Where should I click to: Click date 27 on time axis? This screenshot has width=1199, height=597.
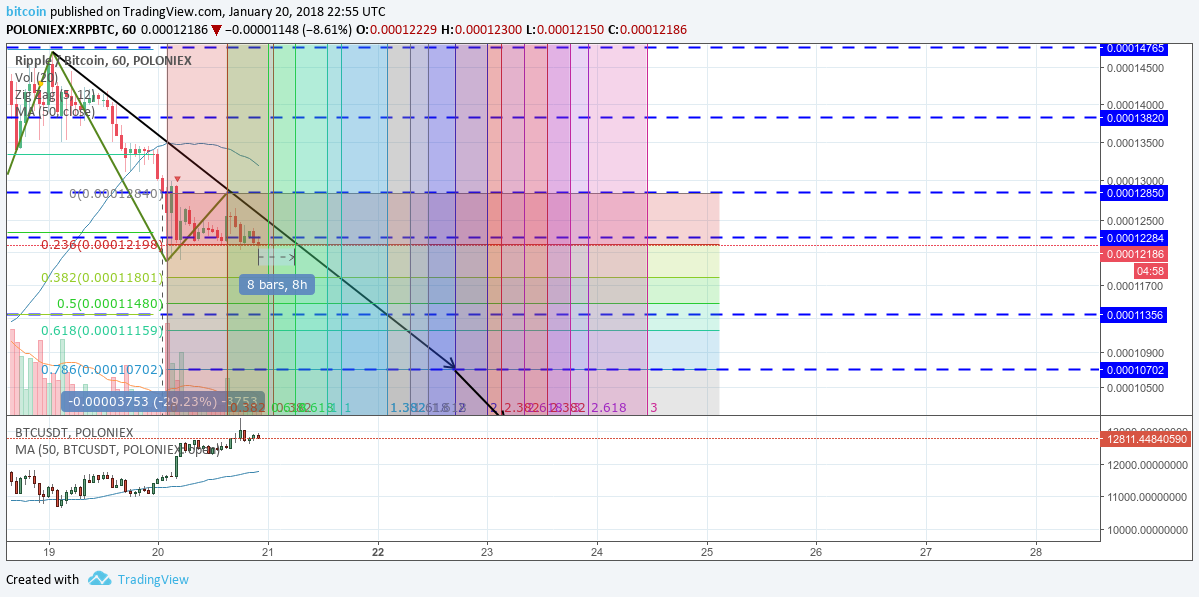click(x=927, y=550)
